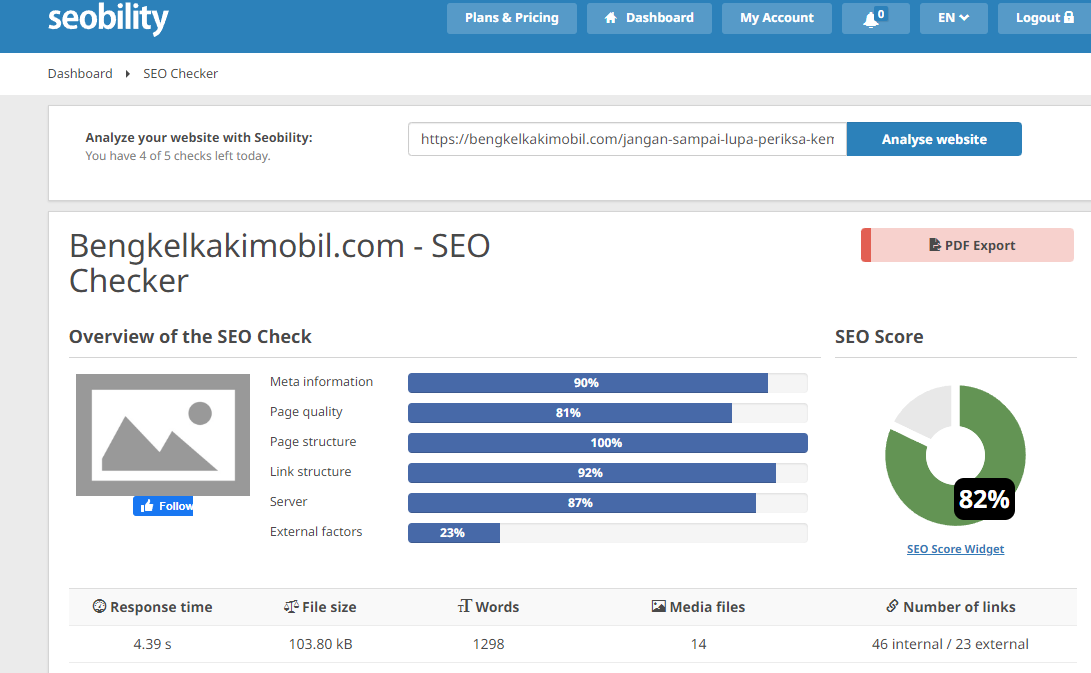Click the Analyse website button

(934, 139)
